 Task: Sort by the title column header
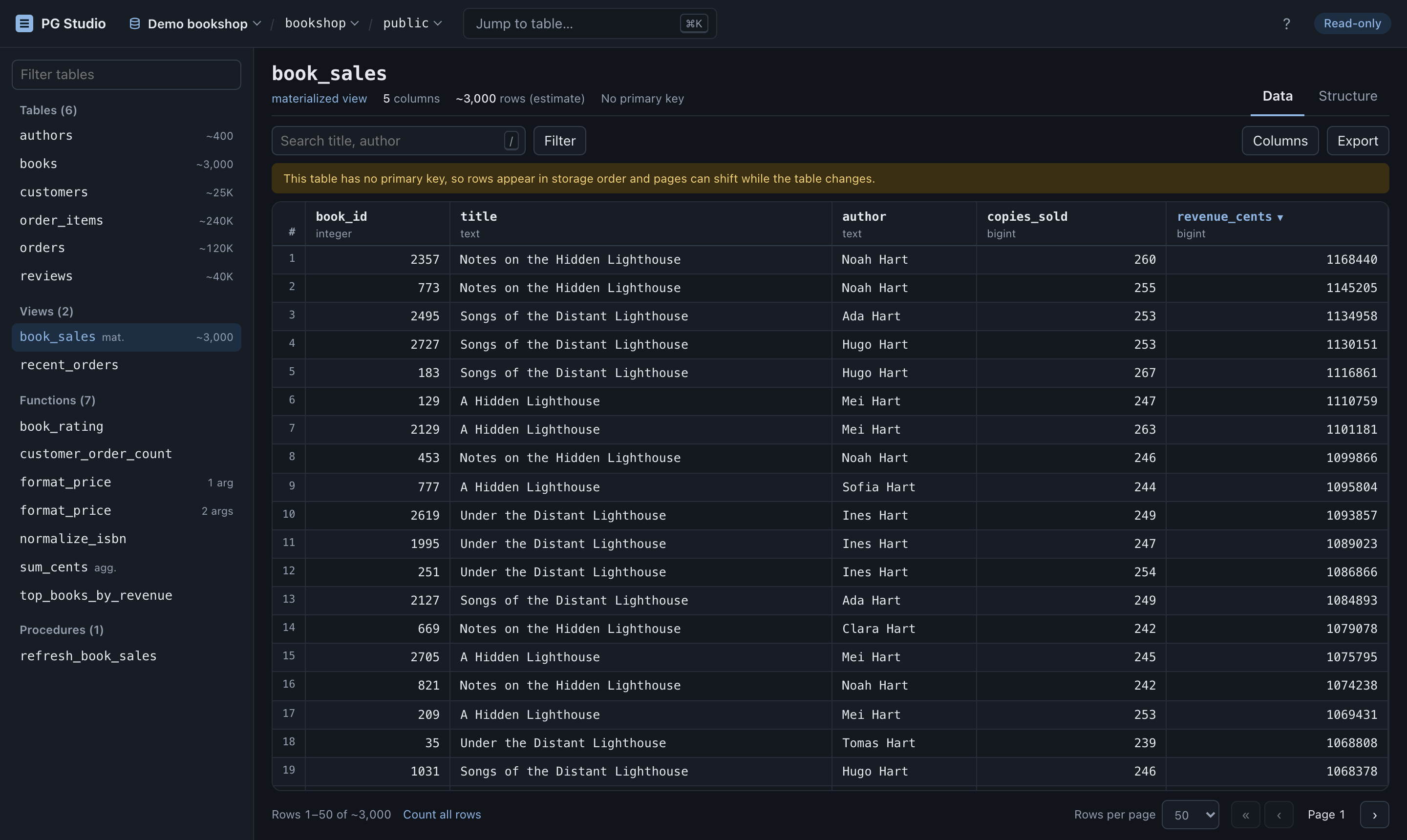tap(641, 224)
